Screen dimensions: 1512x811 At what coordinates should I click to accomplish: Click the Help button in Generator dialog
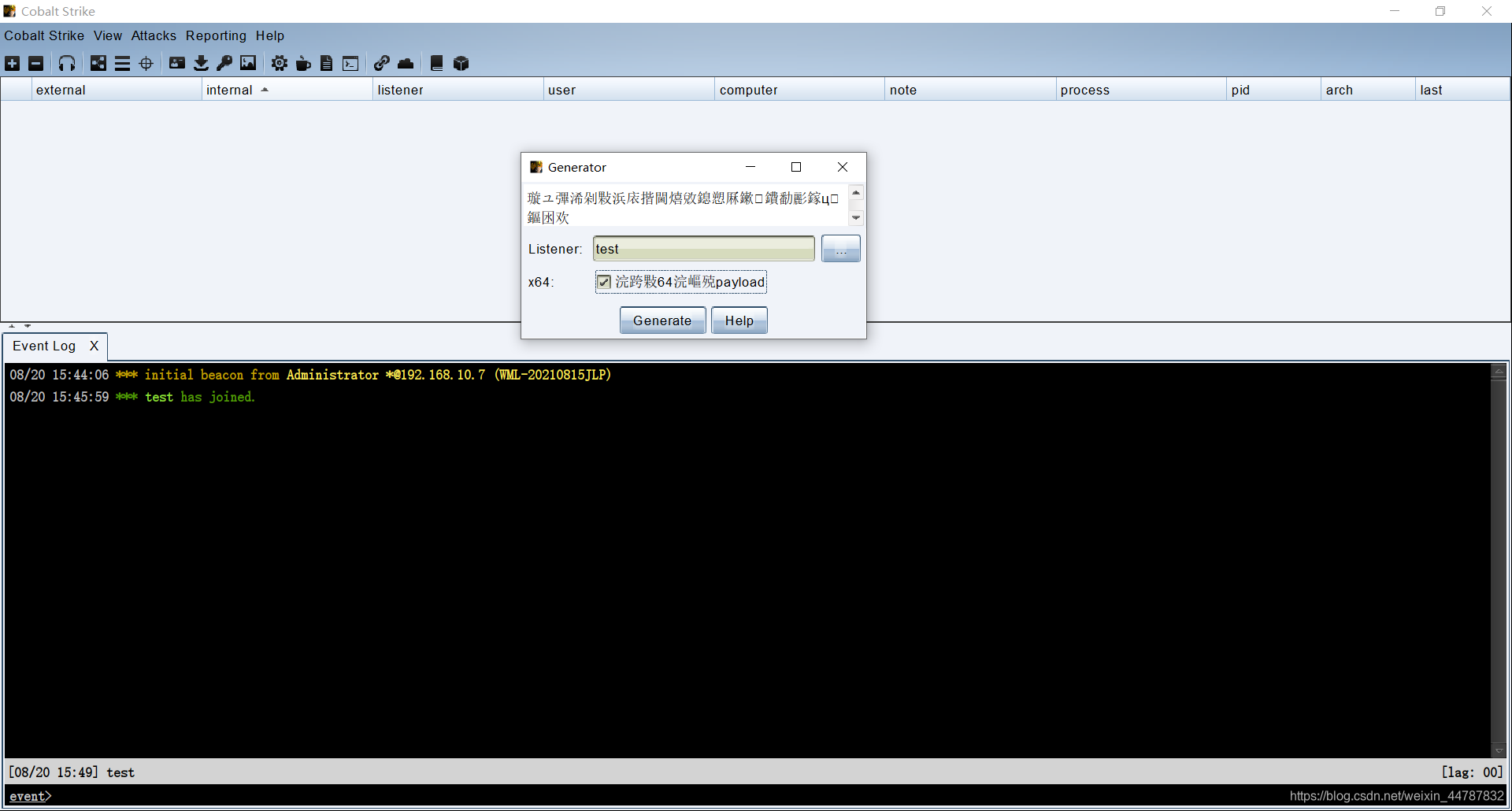click(739, 320)
